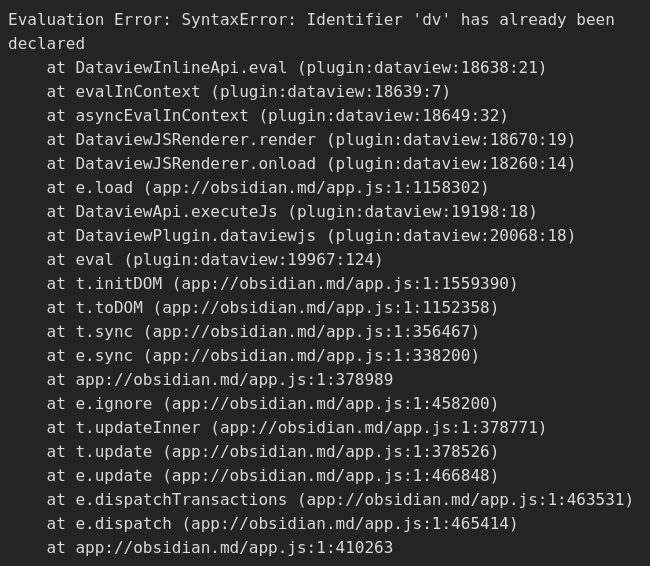Image resolution: width=650 pixels, height=566 pixels.
Task: Click the t.initDOM stack trace line
Action: click(282, 284)
